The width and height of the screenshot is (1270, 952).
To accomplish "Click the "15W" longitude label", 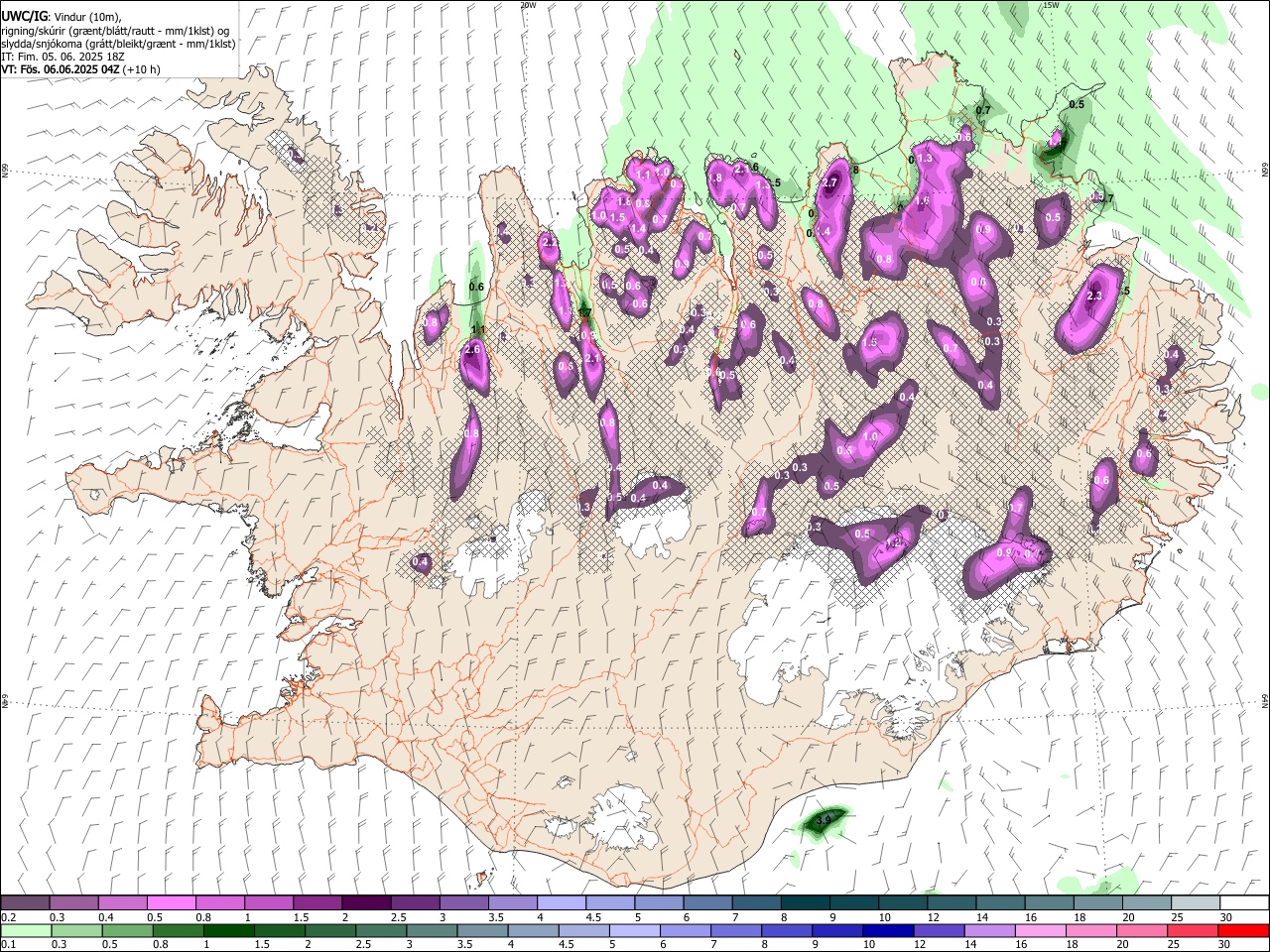I will 1051,5.
